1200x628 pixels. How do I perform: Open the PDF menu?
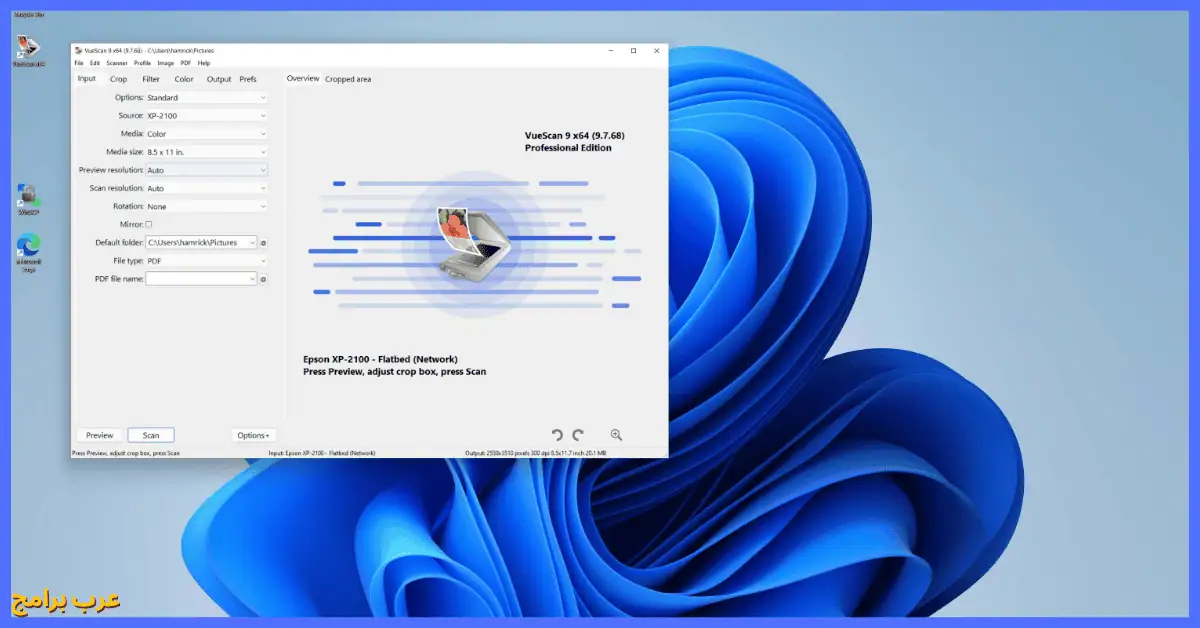point(186,63)
